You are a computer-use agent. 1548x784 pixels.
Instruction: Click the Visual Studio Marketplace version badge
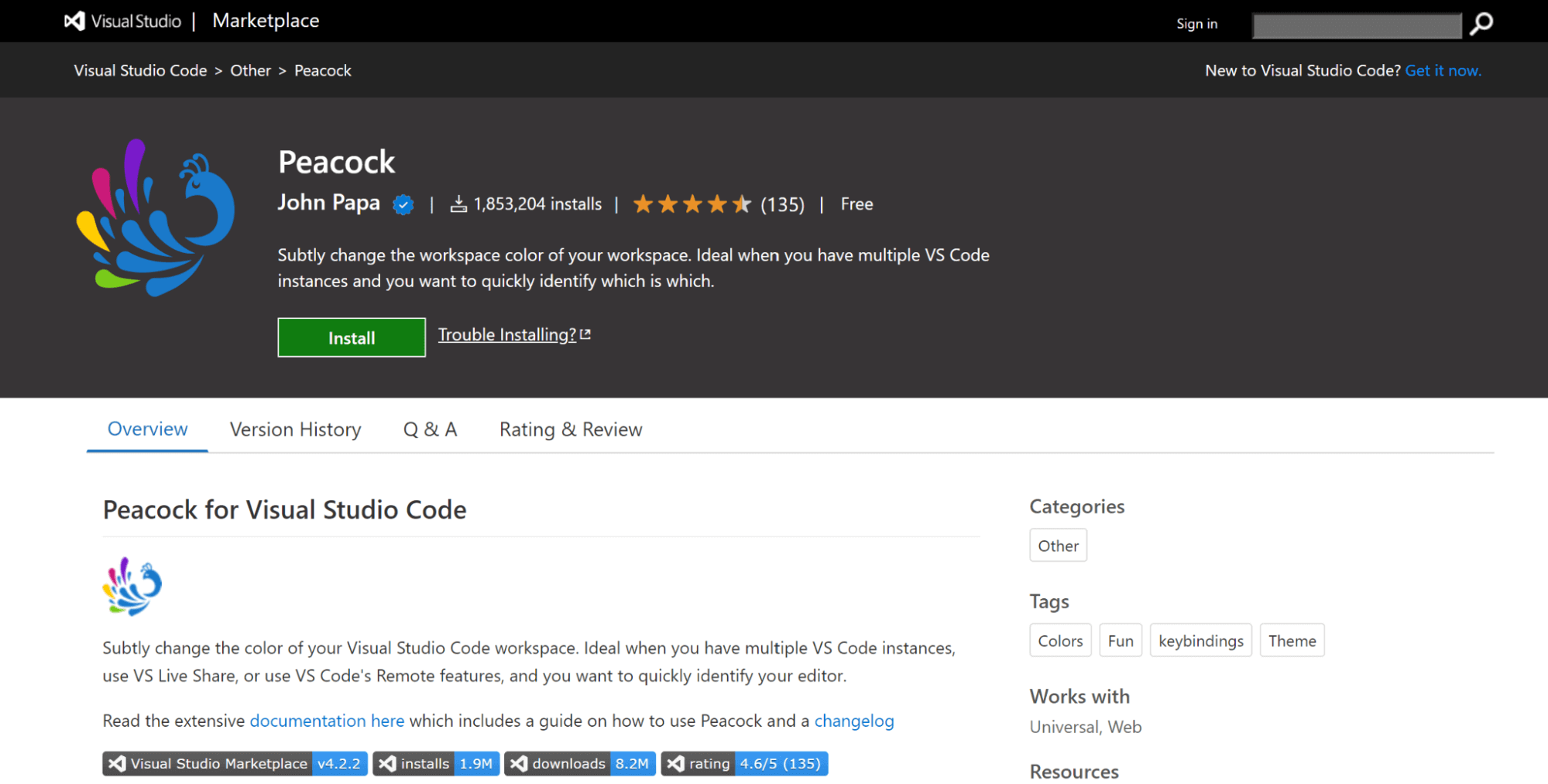pos(235,764)
